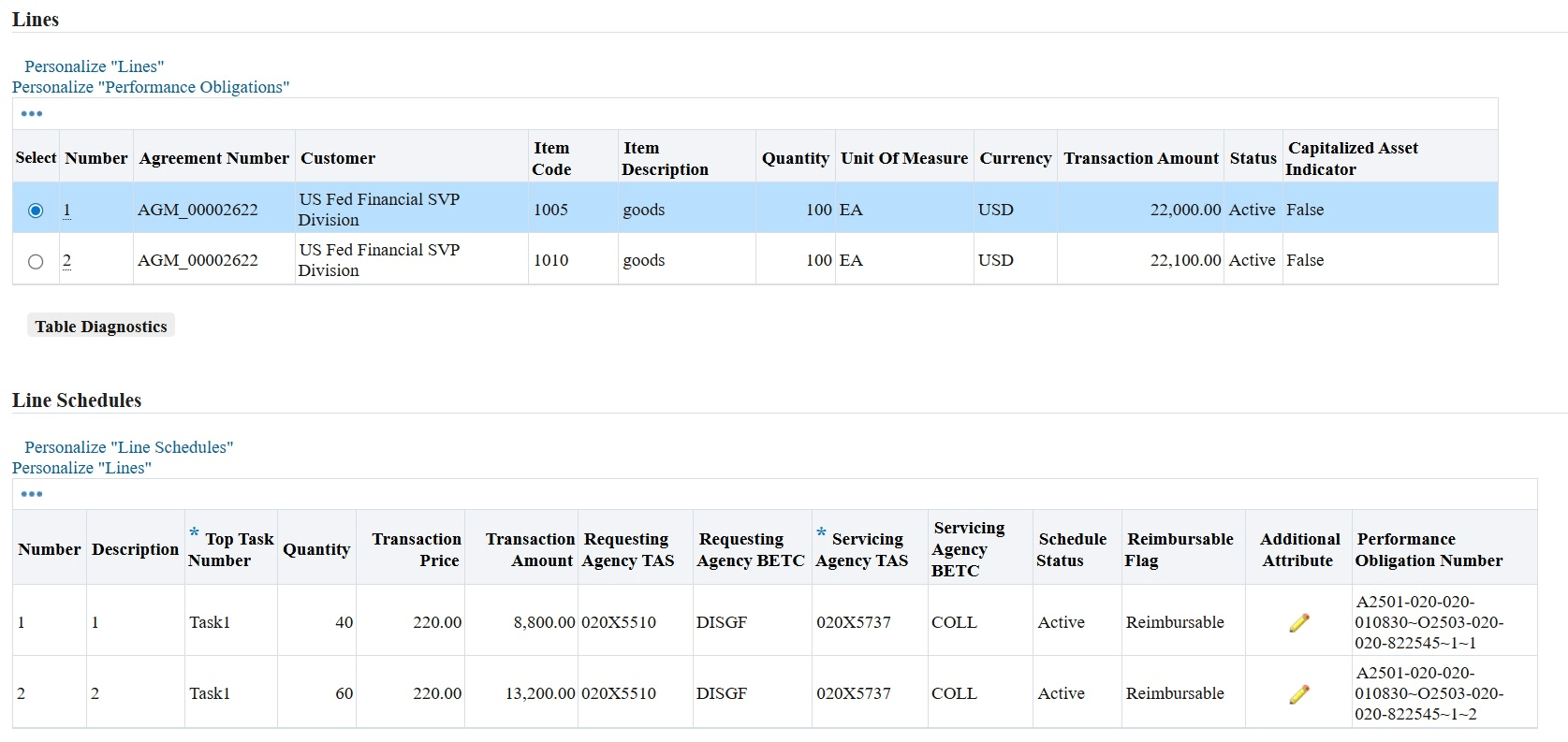Screen dimensions: 1568x742
Task: Click Personalize "Lines" under Line Schedules
Action: [x=81, y=468]
